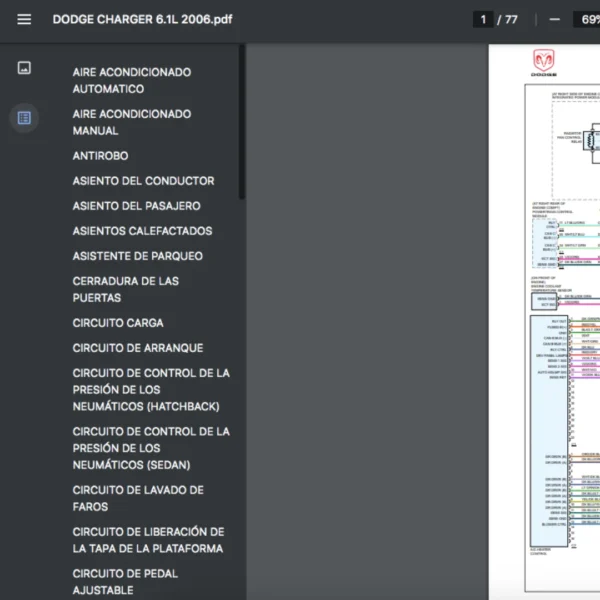Open CIRCUITO DE LAVADO DE FAROS
This screenshot has width=600, height=600.
138,498
